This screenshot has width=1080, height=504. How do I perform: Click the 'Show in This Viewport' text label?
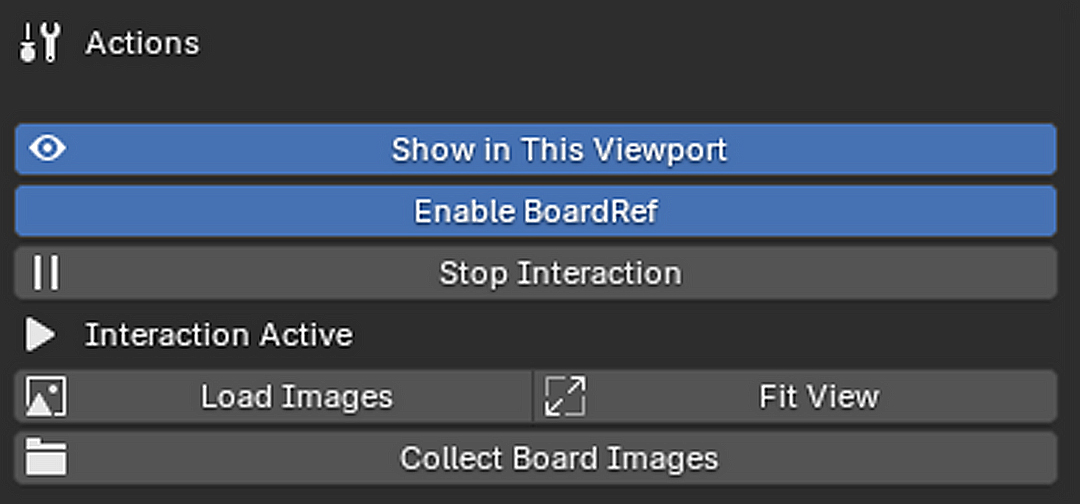click(x=559, y=149)
